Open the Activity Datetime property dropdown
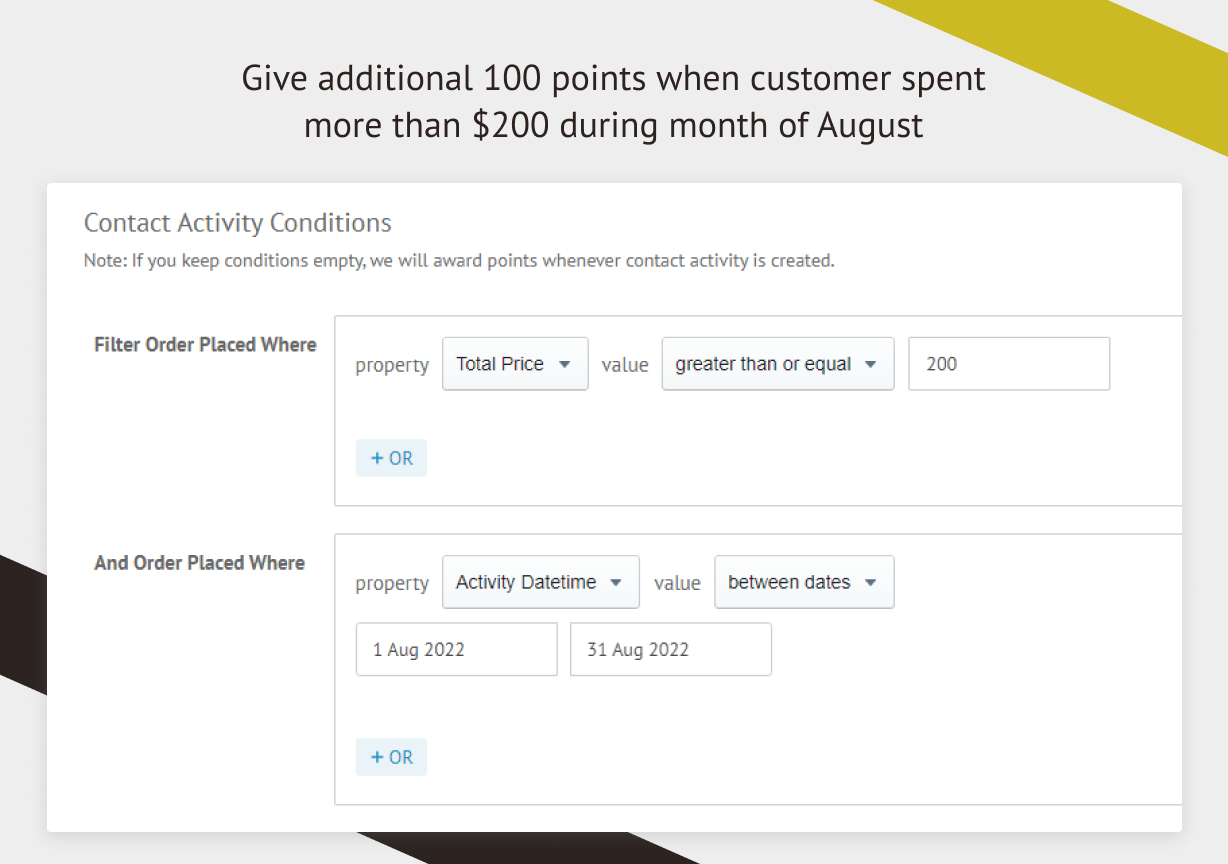 [x=540, y=582]
